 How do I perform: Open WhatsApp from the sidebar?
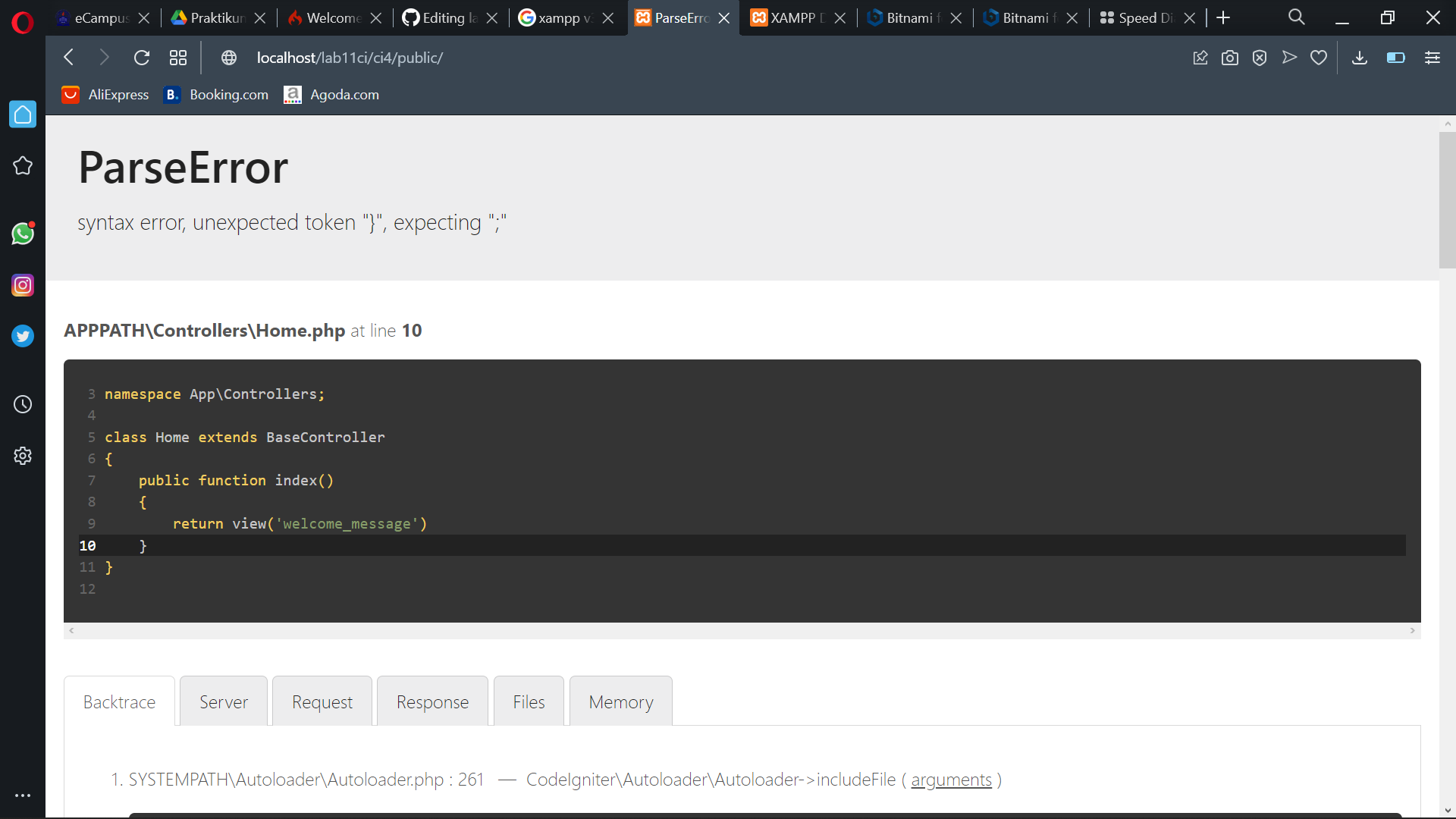23,234
